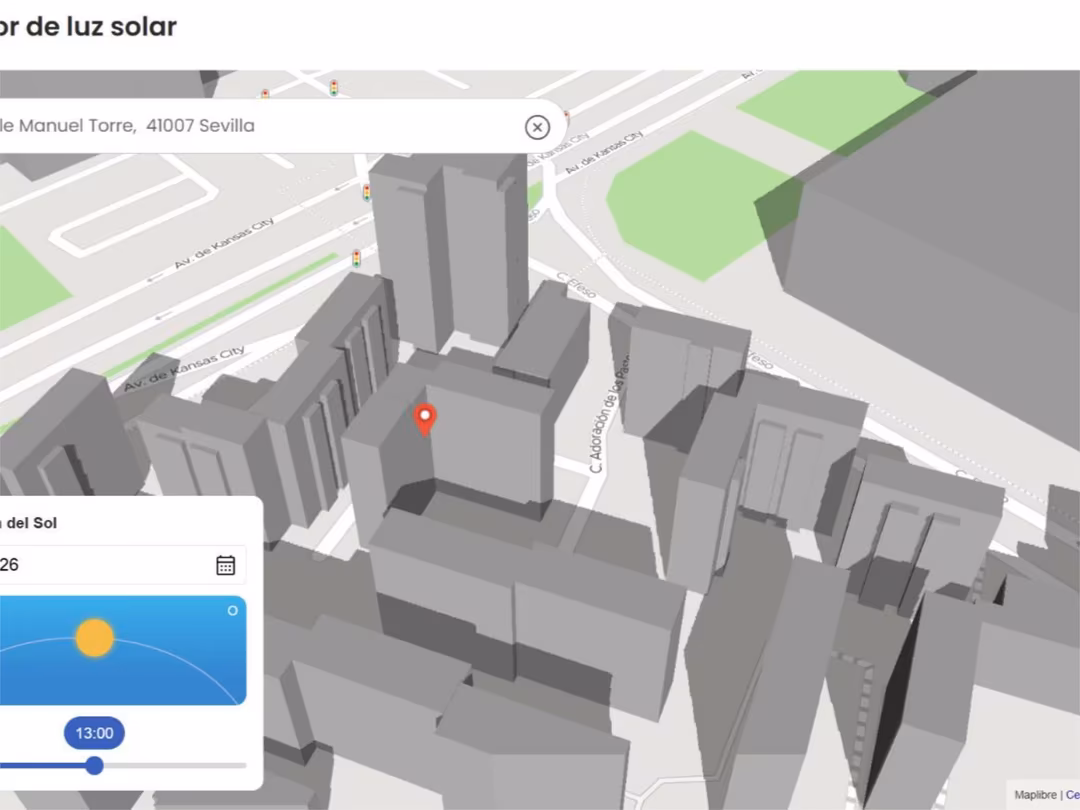Click the red location pin marker

(x=425, y=419)
